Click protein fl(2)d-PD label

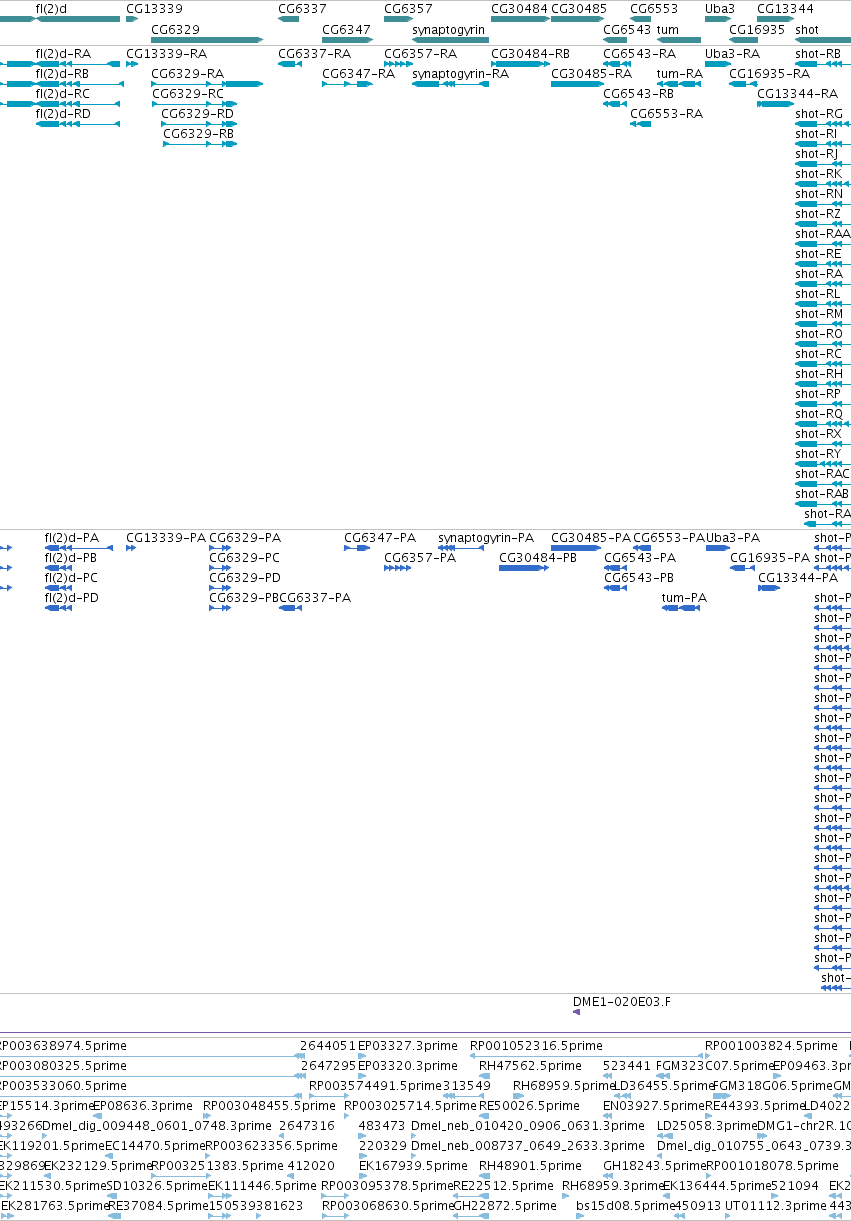click(x=71, y=598)
